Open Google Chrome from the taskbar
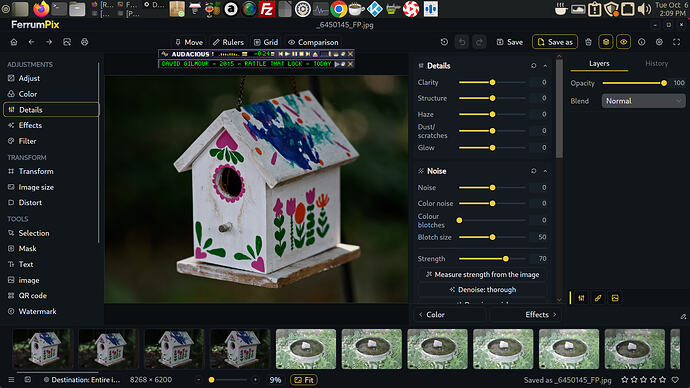Image resolution: width=690 pixels, height=388 pixels. (x=338, y=9)
